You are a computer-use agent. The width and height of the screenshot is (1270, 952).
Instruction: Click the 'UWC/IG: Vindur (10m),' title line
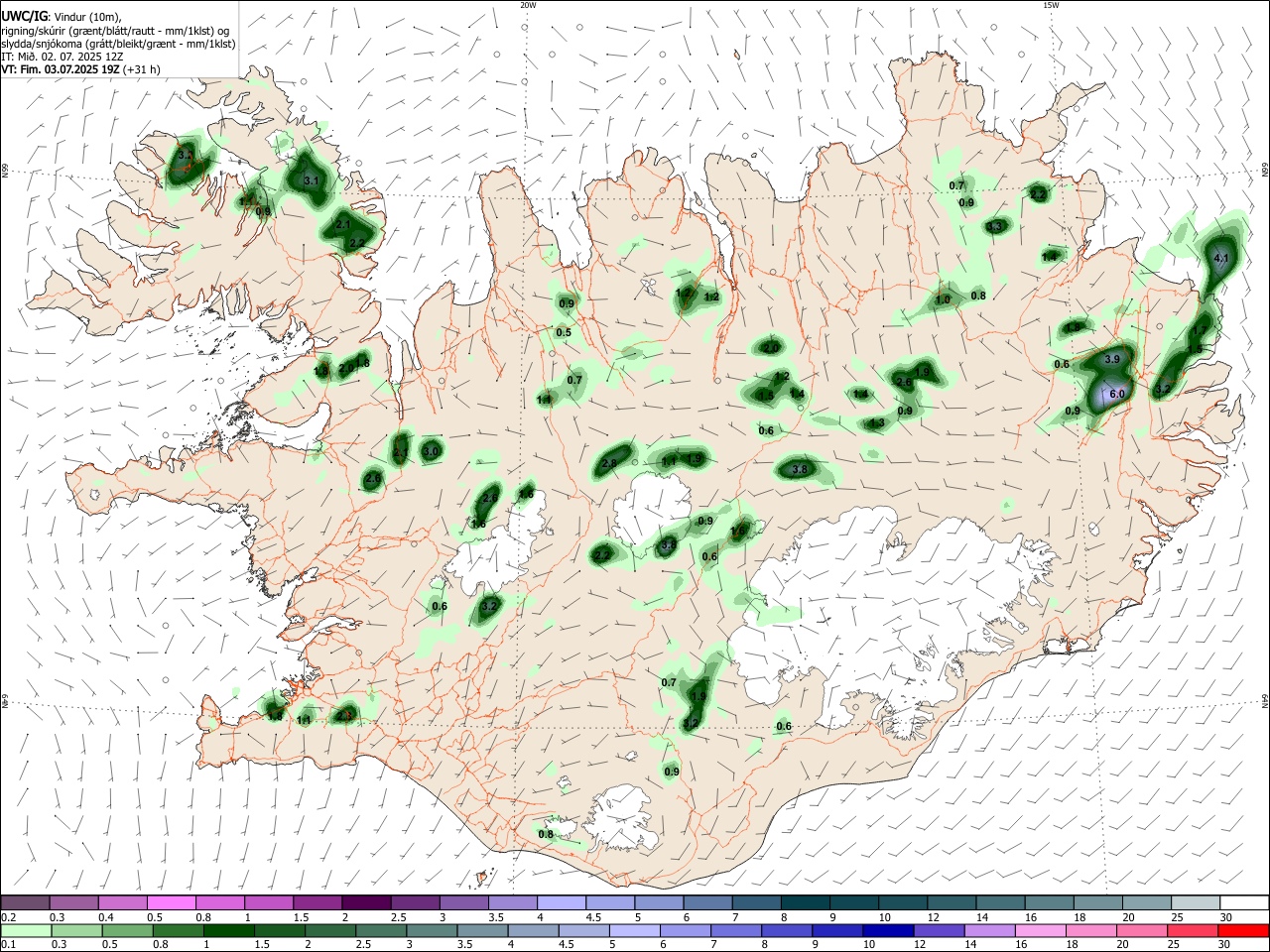pos(62,17)
